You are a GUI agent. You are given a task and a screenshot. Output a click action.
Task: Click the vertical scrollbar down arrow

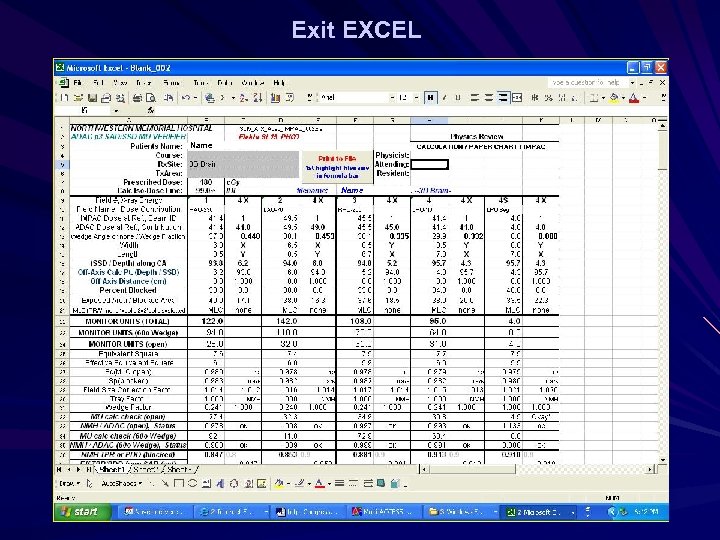[662, 460]
